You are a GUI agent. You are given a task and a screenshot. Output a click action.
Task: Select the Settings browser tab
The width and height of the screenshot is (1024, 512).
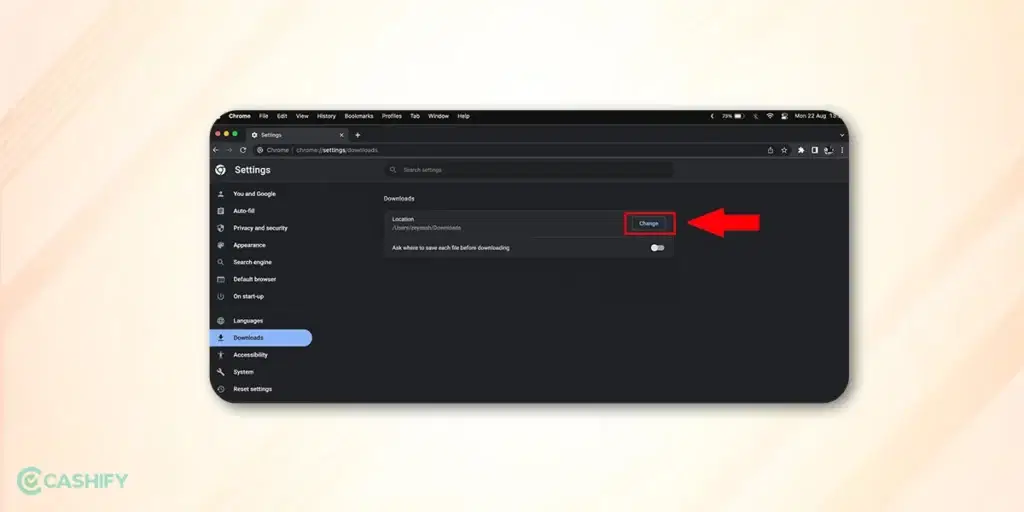pyautogui.click(x=297, y=135)
